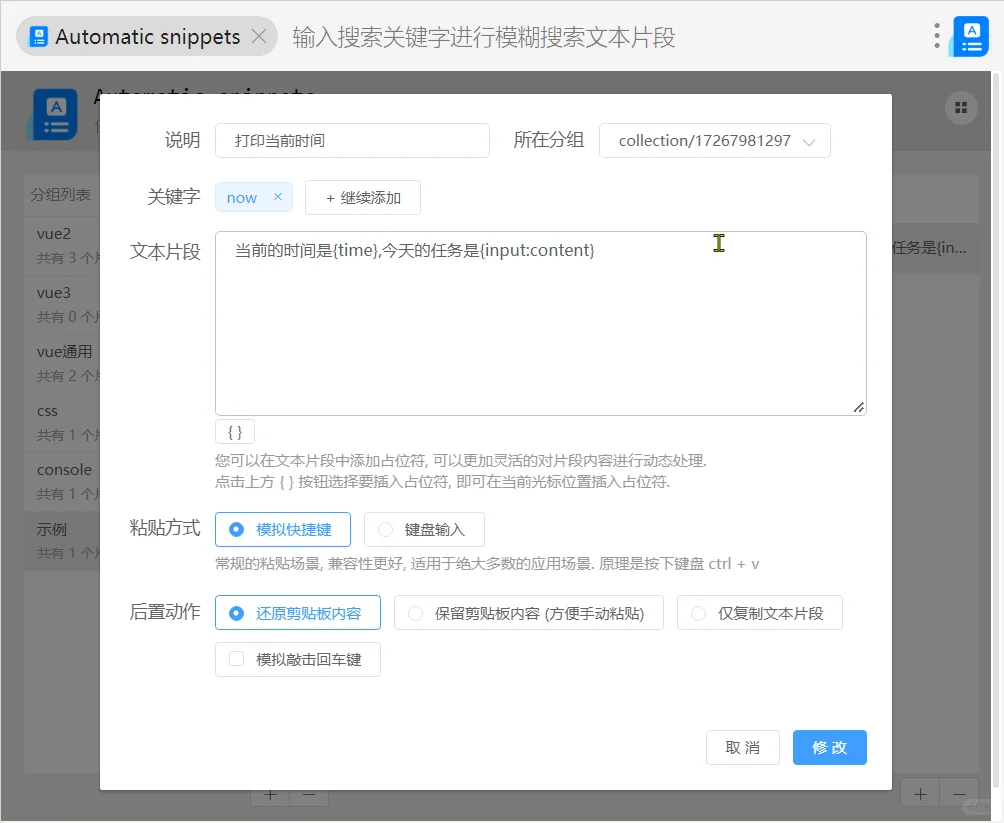Screen dimensions: 1004x823
Task: Click the grid layout icon near top right
Action: click(961, 107)
